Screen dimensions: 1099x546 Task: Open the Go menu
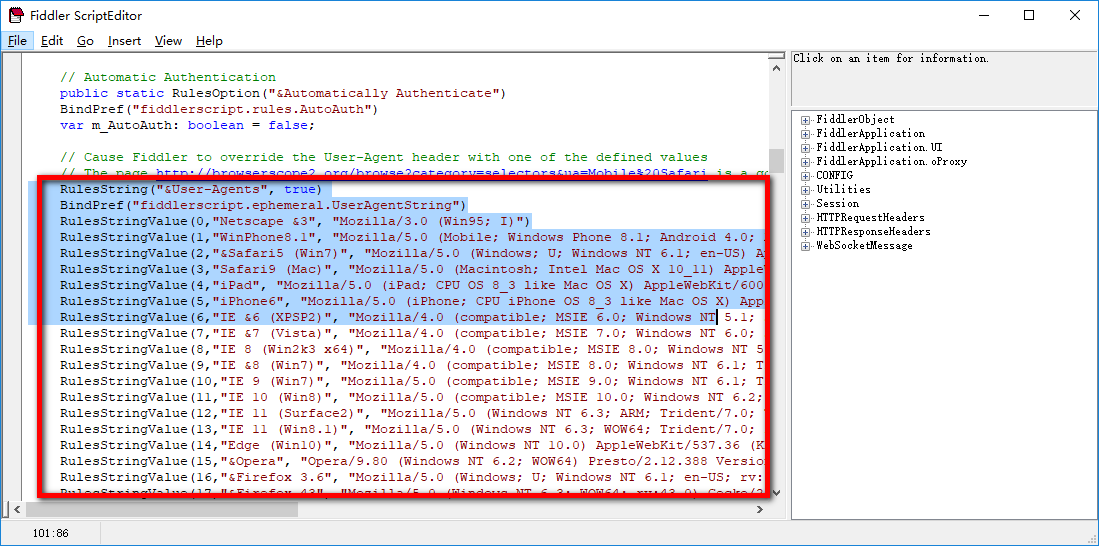(86, 41)
